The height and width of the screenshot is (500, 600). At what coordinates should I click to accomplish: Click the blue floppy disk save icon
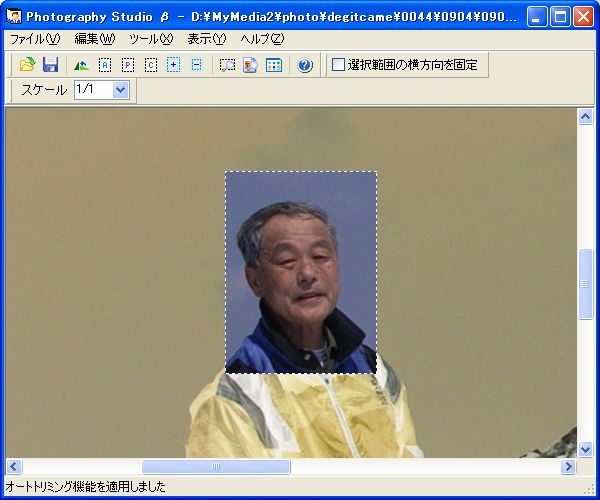[50, 65]
